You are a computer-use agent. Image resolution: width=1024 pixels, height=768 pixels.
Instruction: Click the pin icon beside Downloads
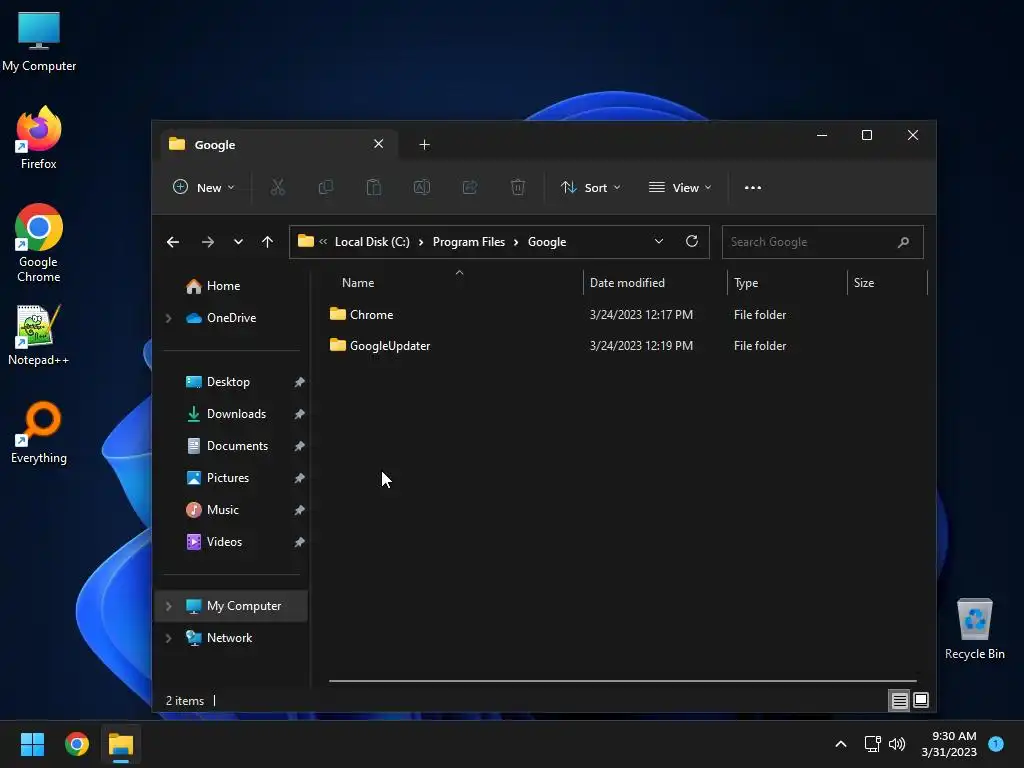point(299,414)
